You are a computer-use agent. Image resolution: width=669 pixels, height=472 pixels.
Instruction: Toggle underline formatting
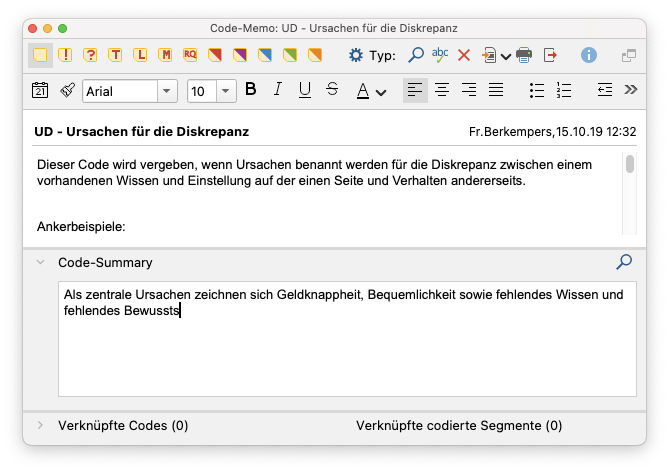click(x=305, y=90)
